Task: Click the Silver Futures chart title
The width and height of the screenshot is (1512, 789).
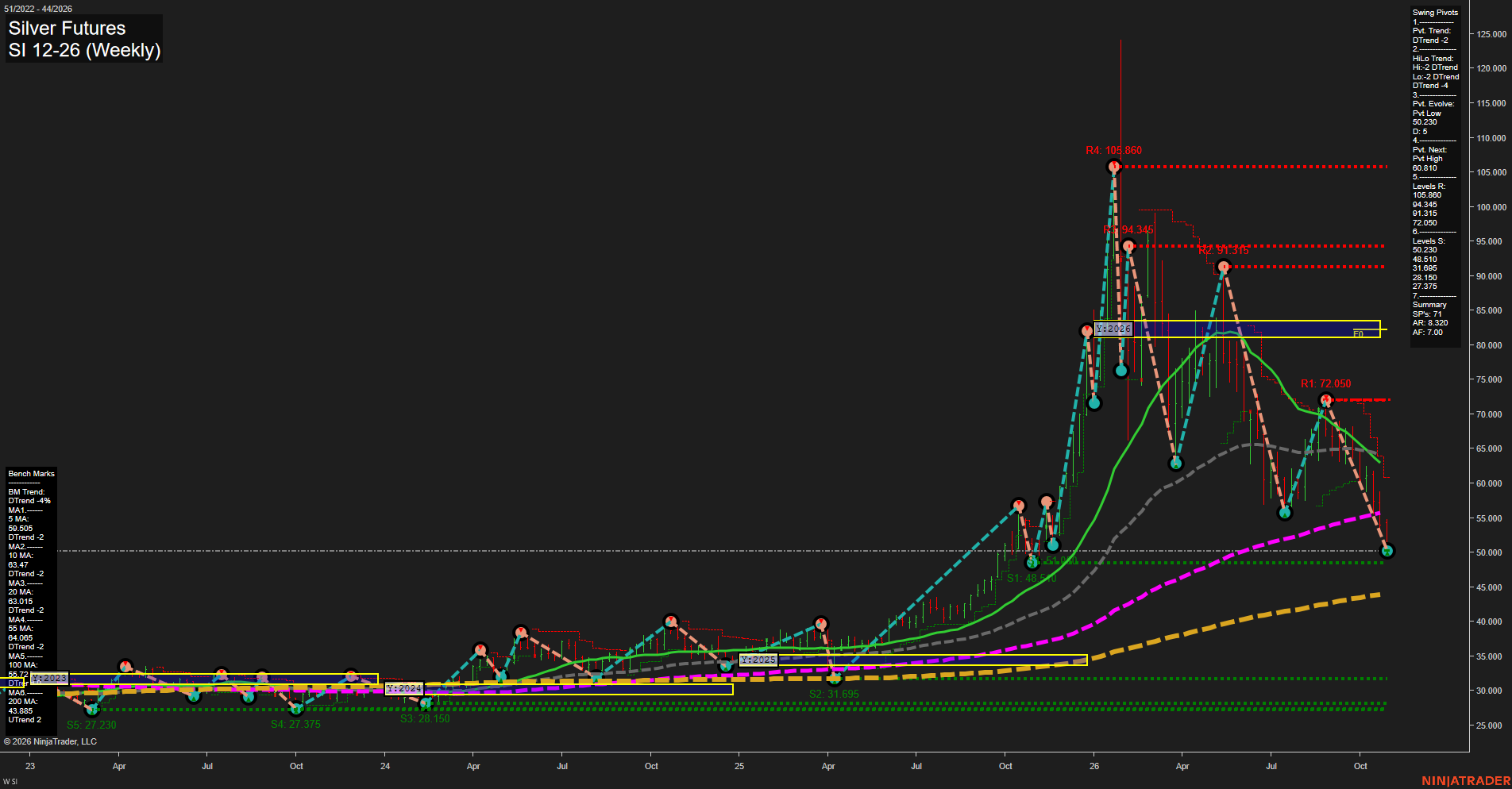Action: [67, 28]
